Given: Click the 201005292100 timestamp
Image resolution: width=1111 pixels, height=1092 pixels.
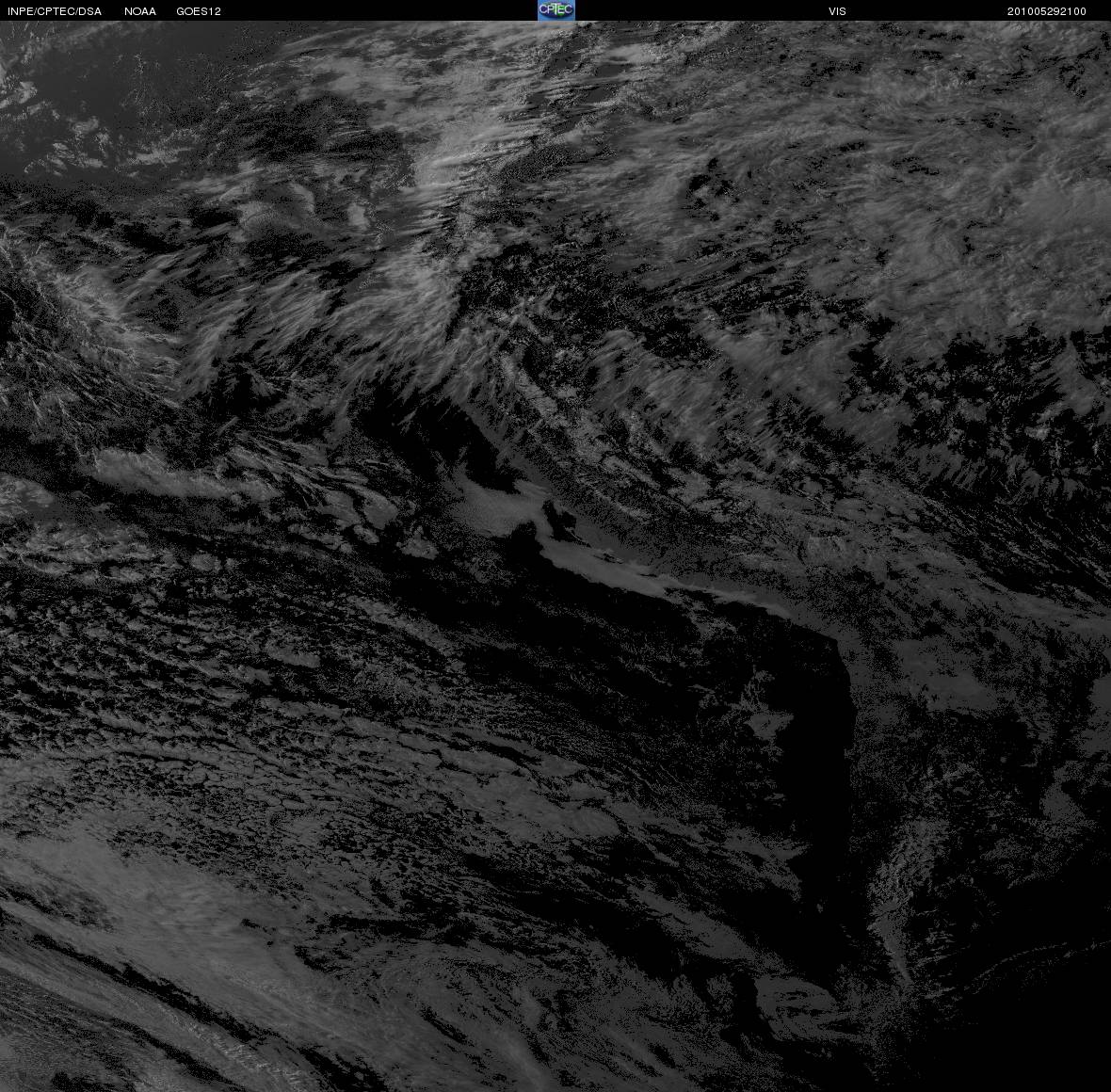Looking at the screenshot, I should 1047,11.
